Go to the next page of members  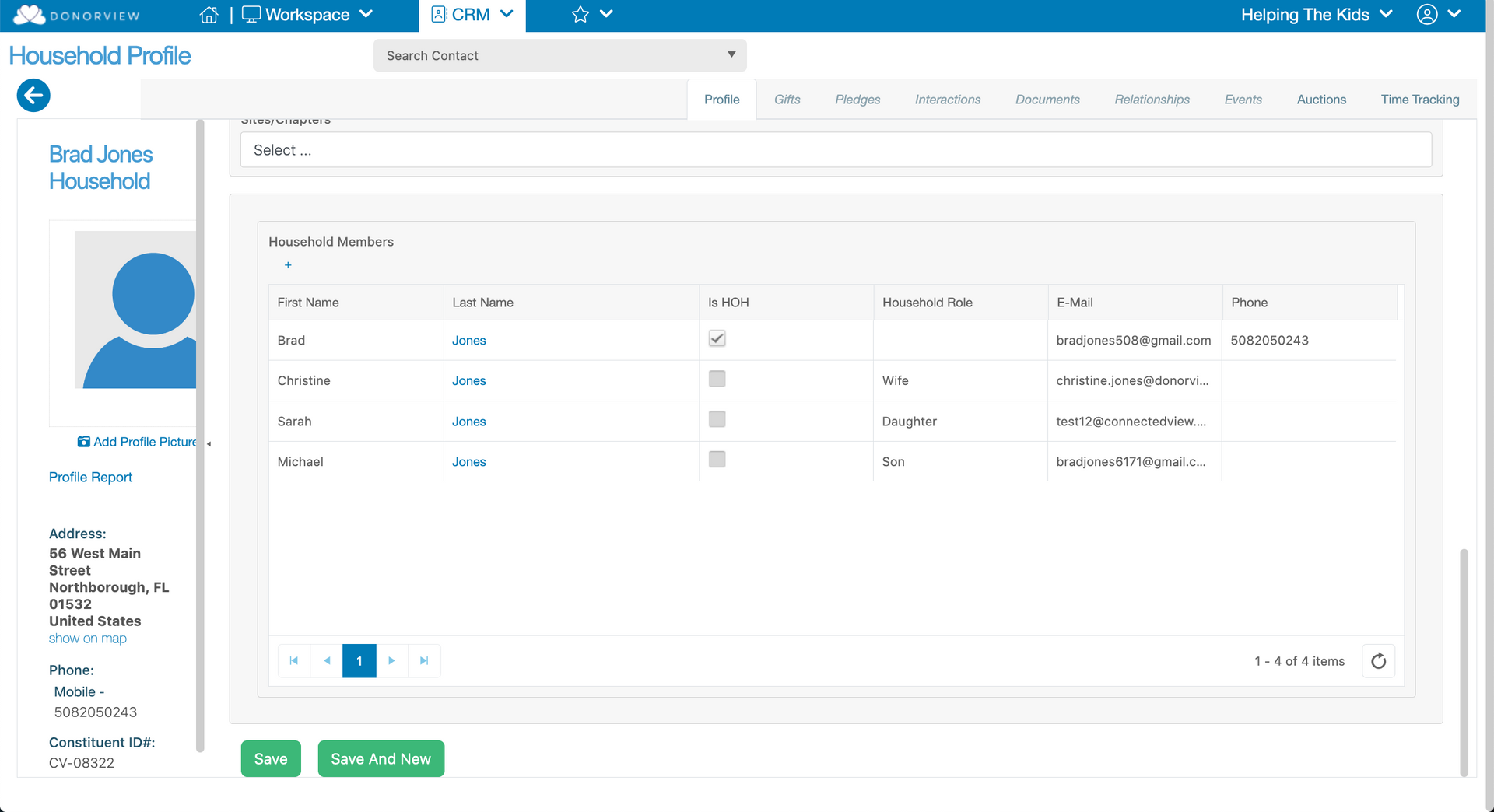coord(391,661)
